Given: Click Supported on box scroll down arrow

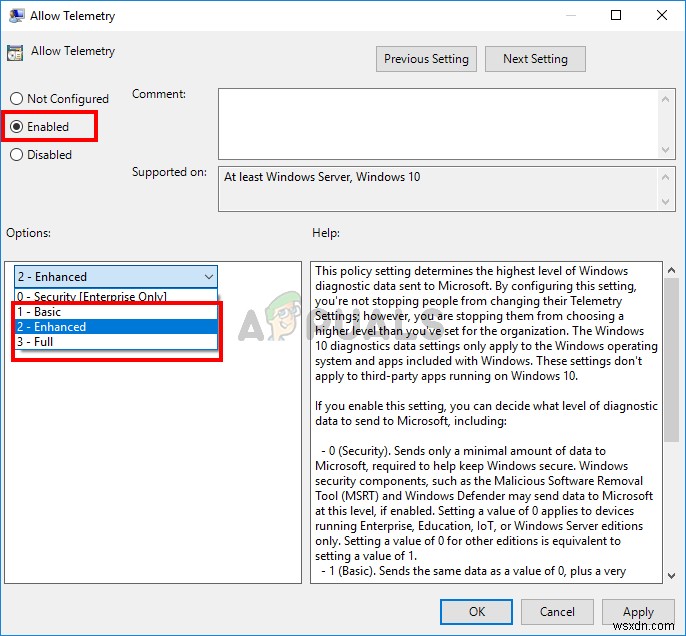Looking at the screenshot, I should (x=665, y=202).
